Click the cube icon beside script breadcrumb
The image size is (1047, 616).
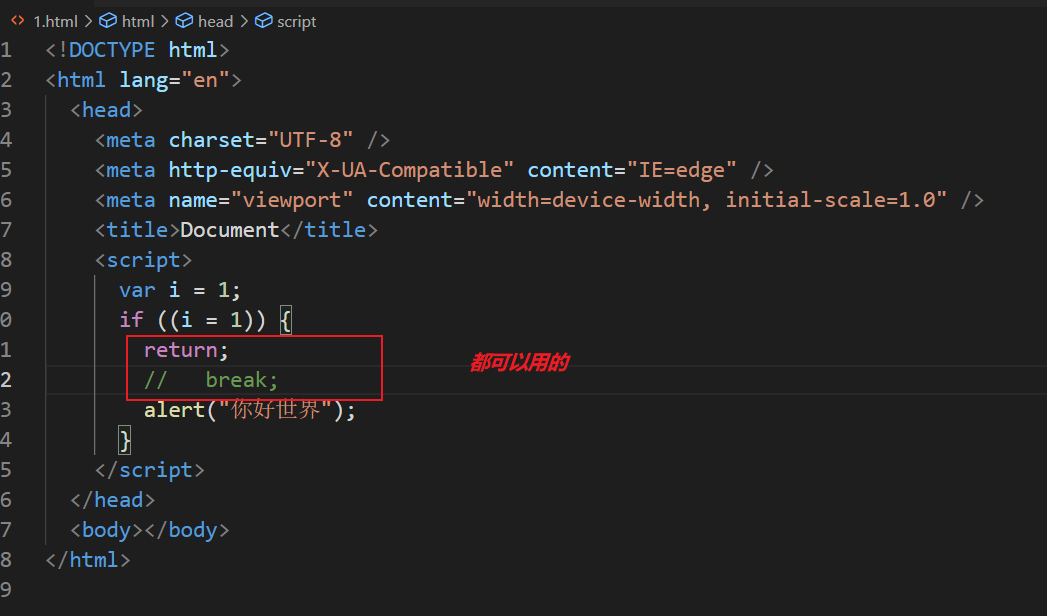pos(264,21)
